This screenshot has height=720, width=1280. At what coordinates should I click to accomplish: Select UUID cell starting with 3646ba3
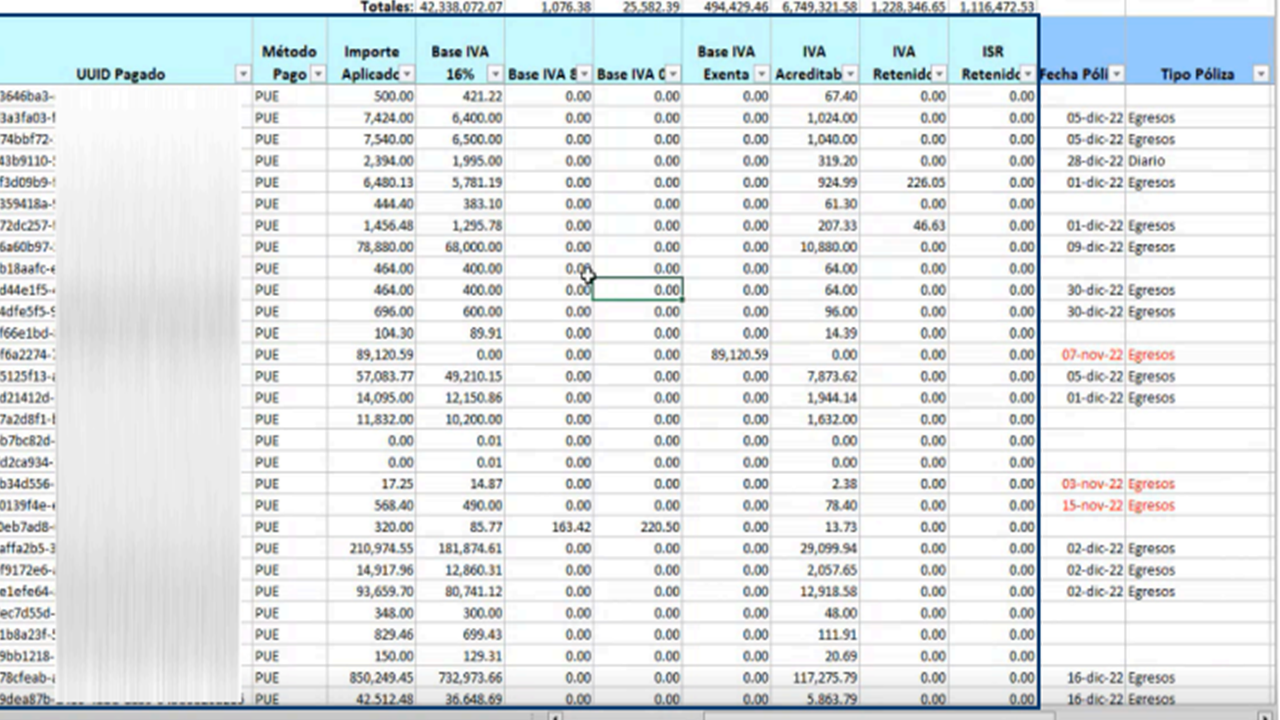click(x=125, y=96)
